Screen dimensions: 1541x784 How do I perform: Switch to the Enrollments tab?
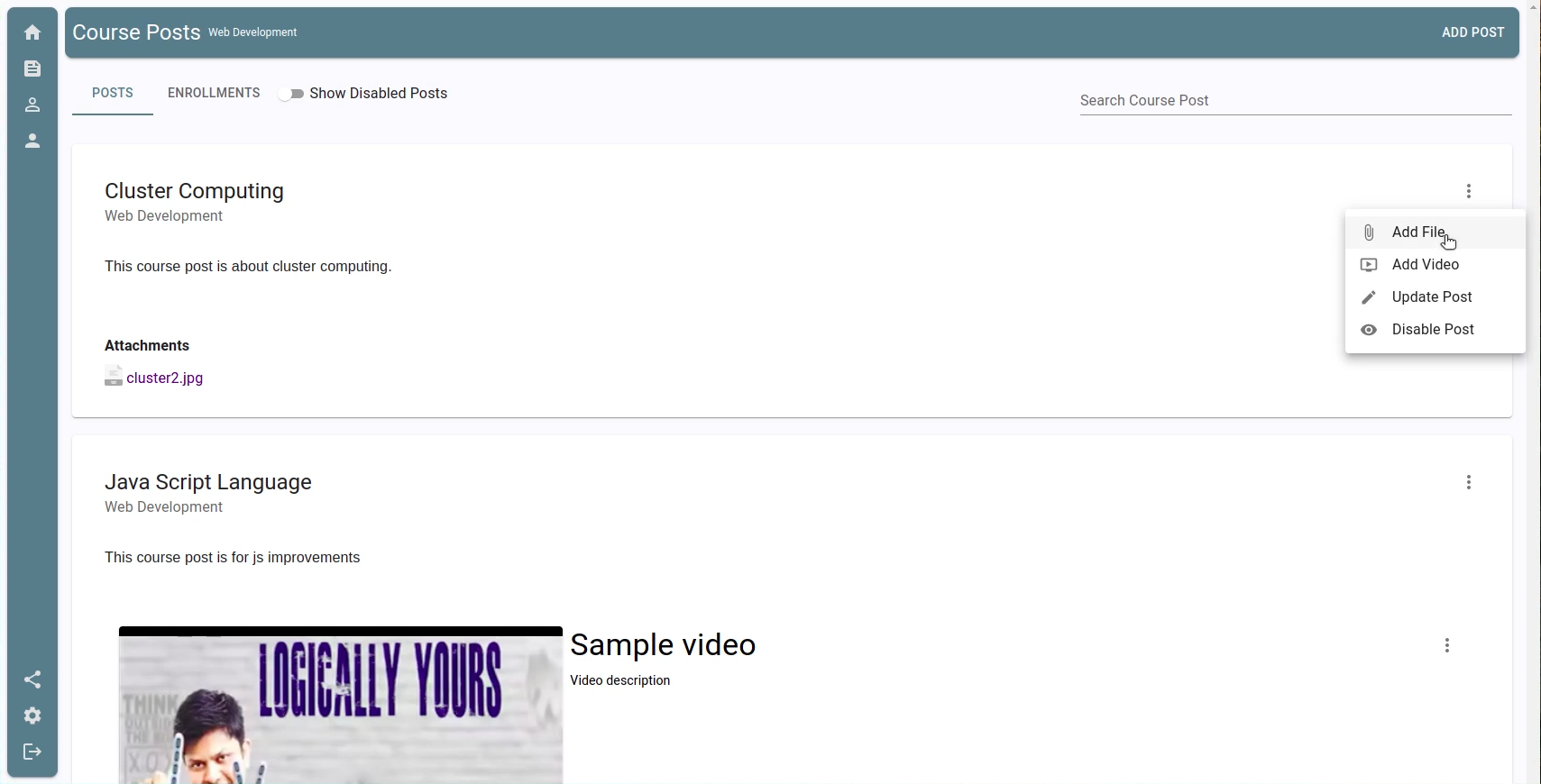pyautogui.click(x=214, y=93)
